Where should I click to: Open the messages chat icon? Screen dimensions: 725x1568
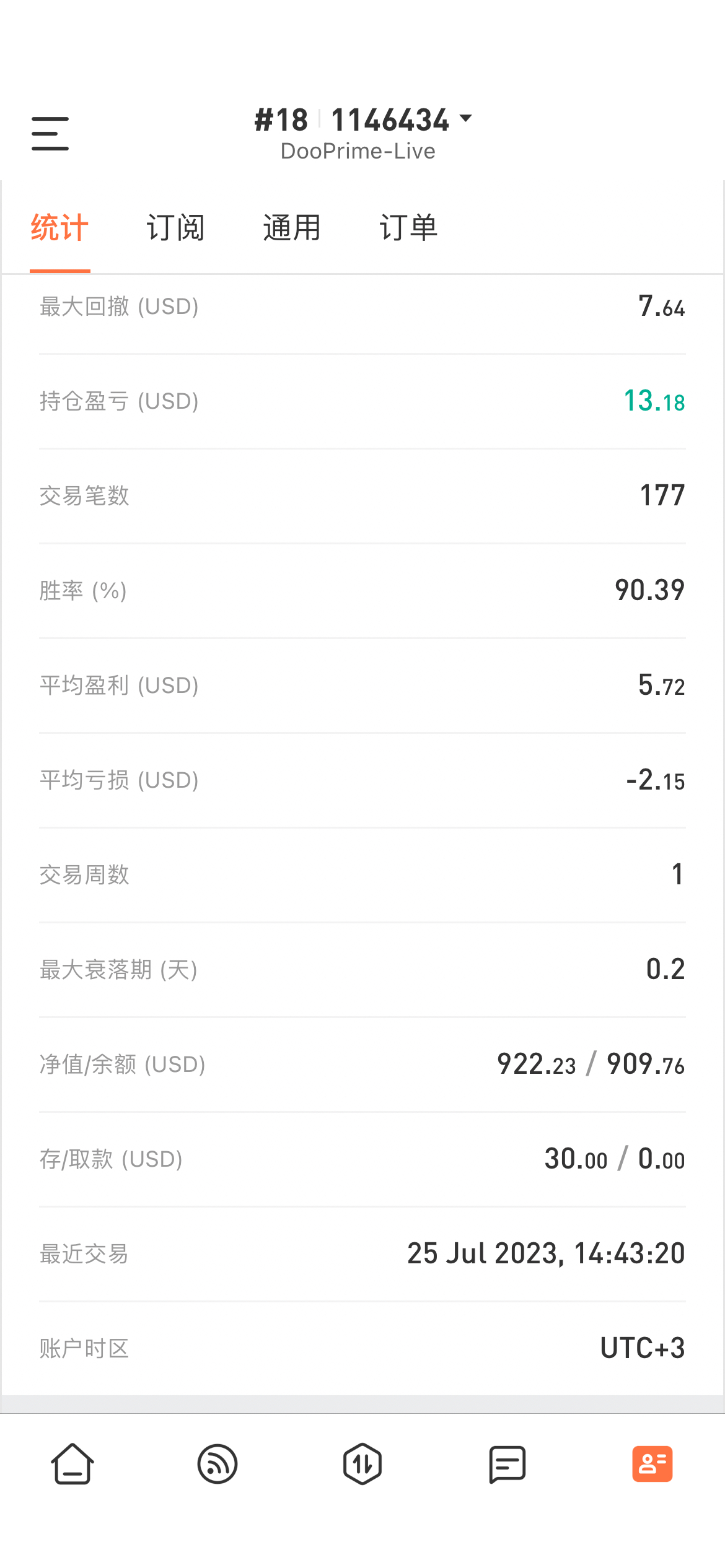(x=507, y=1464)
